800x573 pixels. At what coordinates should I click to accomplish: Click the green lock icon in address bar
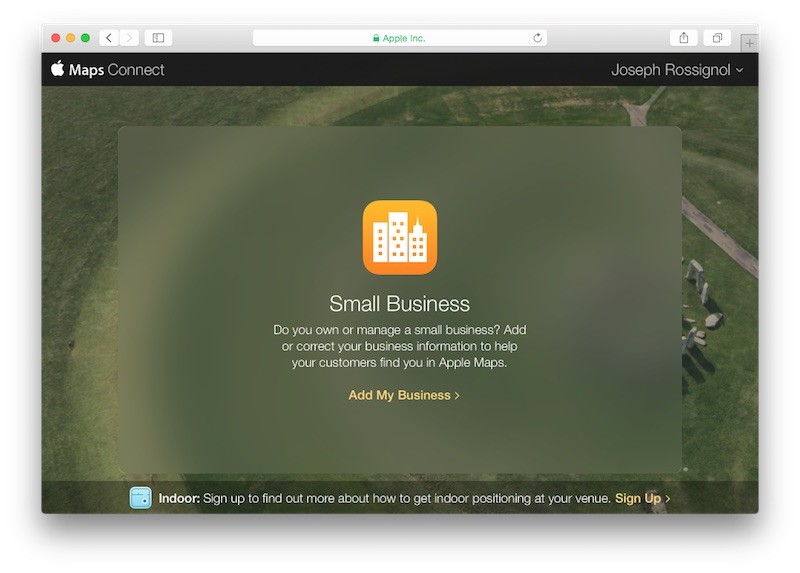coord(376,38)
